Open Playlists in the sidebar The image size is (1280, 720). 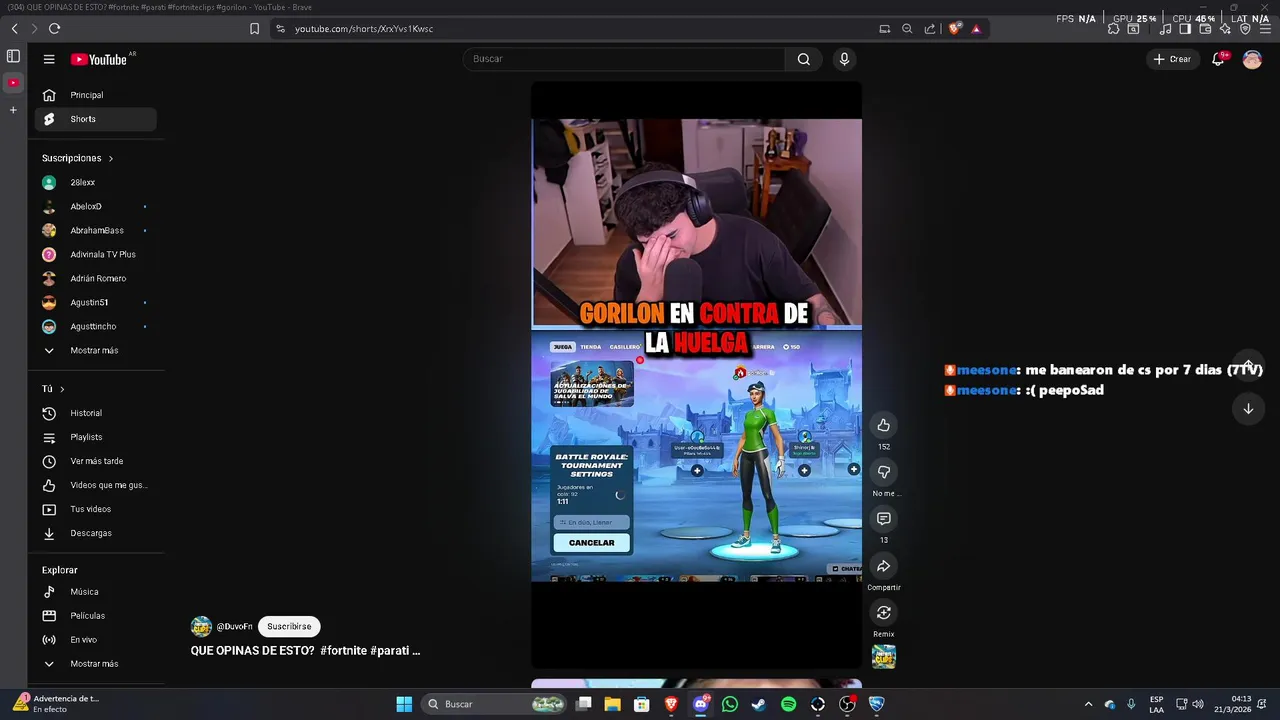(96, 437)
